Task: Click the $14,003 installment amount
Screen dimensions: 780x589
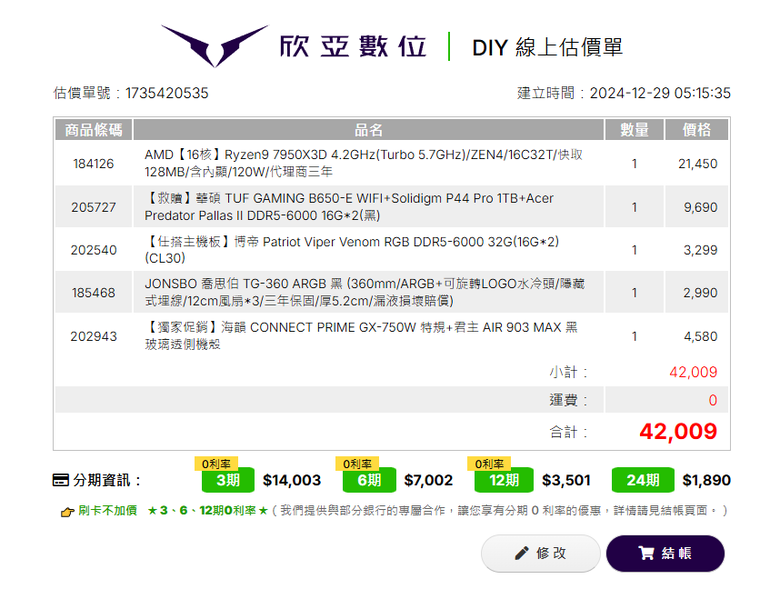Action: click(292, 480)
